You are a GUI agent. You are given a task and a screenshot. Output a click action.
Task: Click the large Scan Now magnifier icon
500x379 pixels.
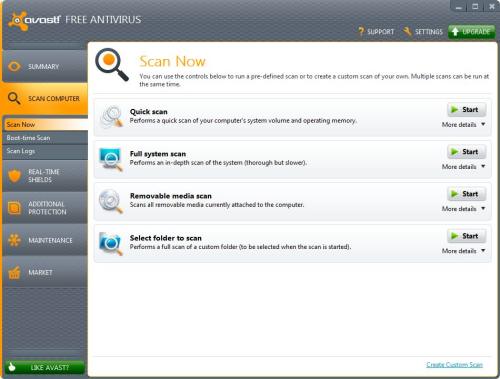click(x=112, y=64)
